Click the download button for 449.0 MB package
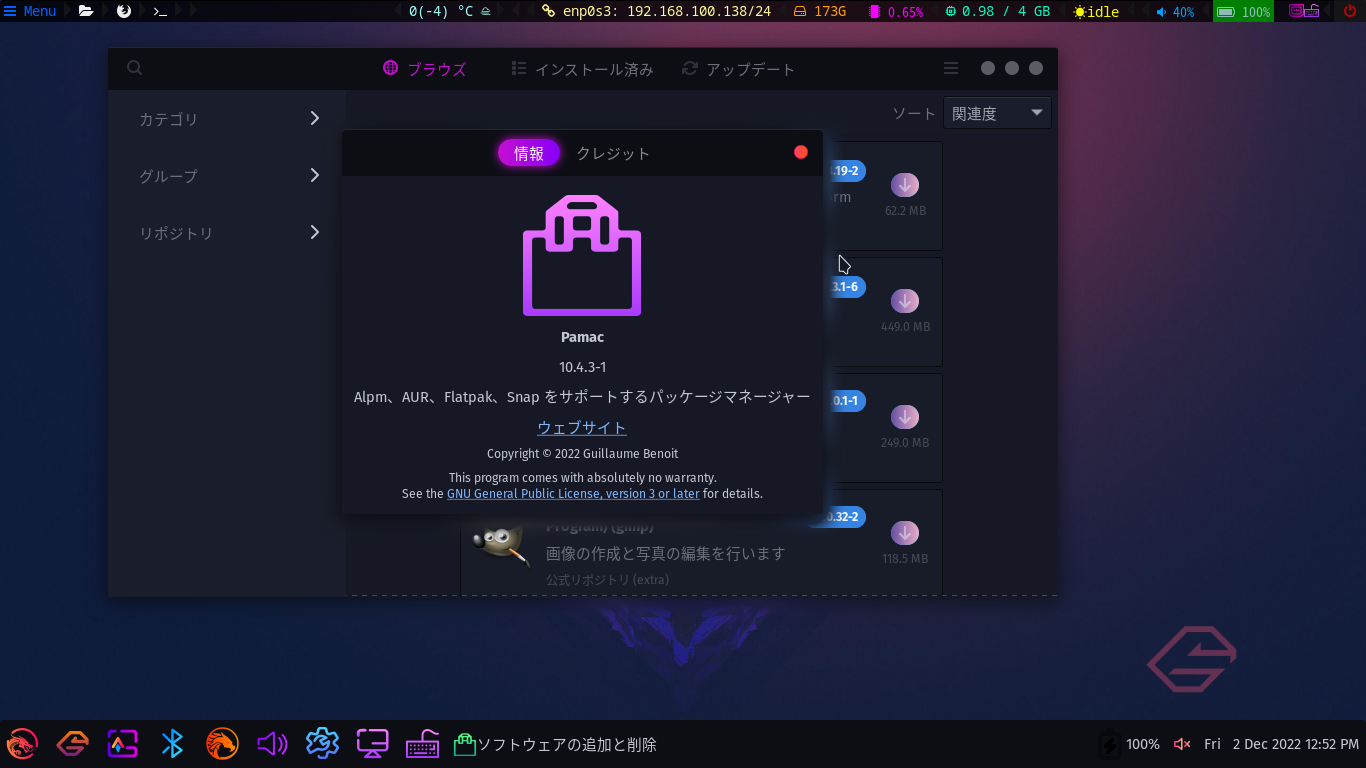The width and height of the screenshot is (1366, 768). (x=905, y=301)
